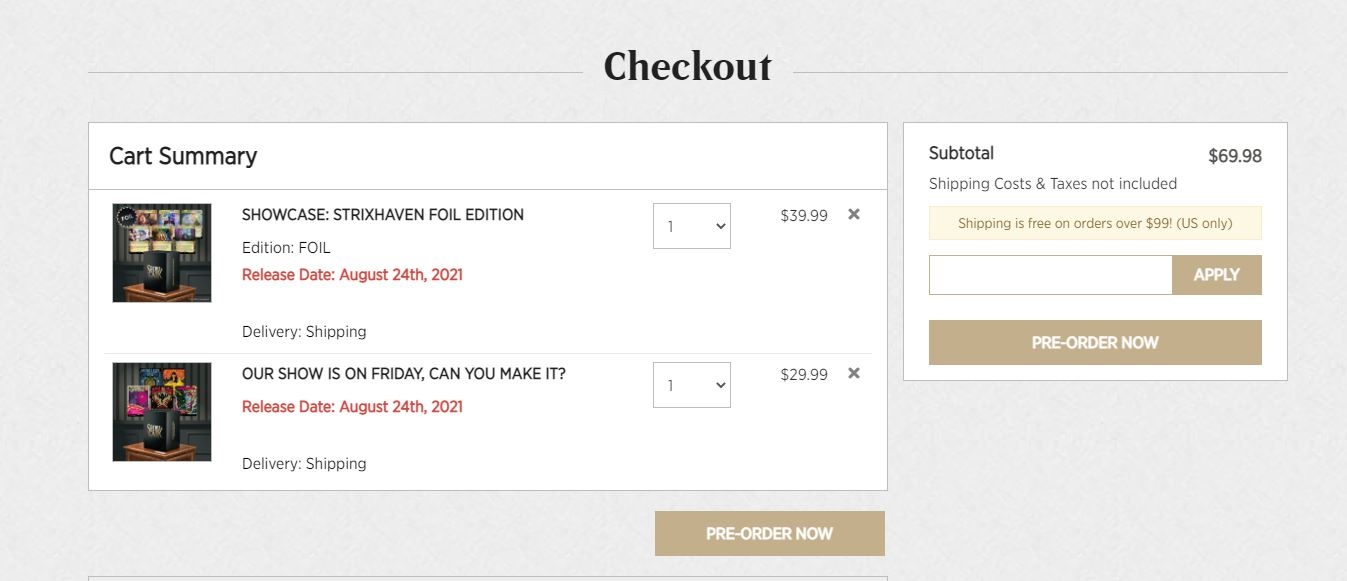
Task: Click the Edition: FOIL label
Action: pos(286,247)
